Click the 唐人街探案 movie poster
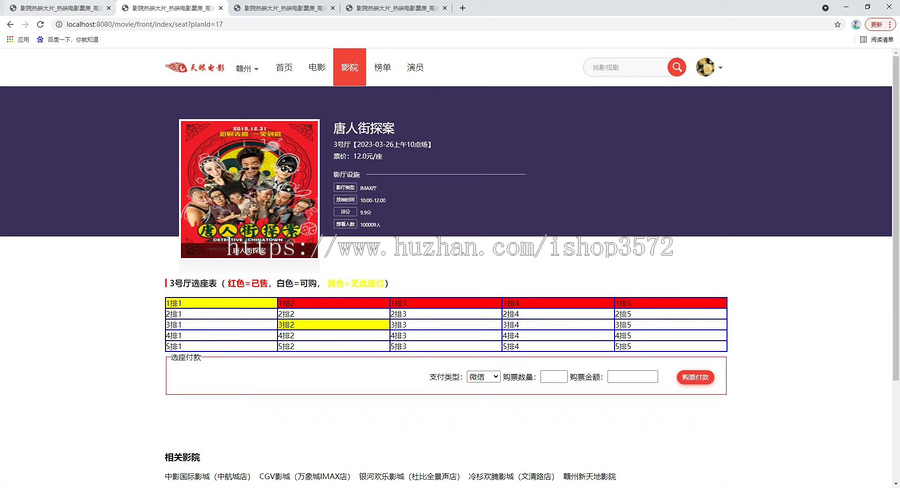The width and height of the screenshot is (900, 488). point(250,189)
